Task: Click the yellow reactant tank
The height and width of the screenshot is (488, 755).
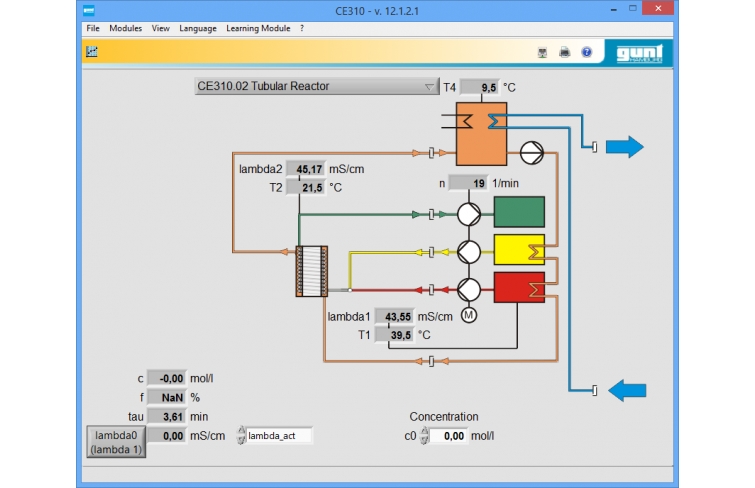Action: click(519, 250)
